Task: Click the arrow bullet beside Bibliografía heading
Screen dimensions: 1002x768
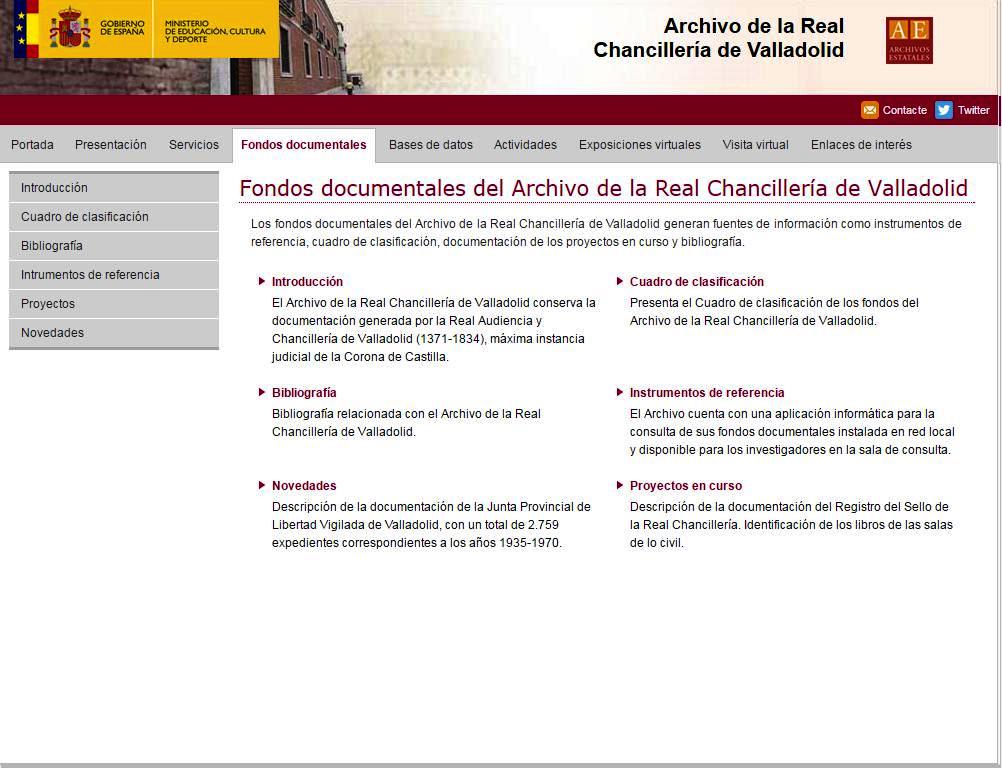Action: (x=261, y=392)
